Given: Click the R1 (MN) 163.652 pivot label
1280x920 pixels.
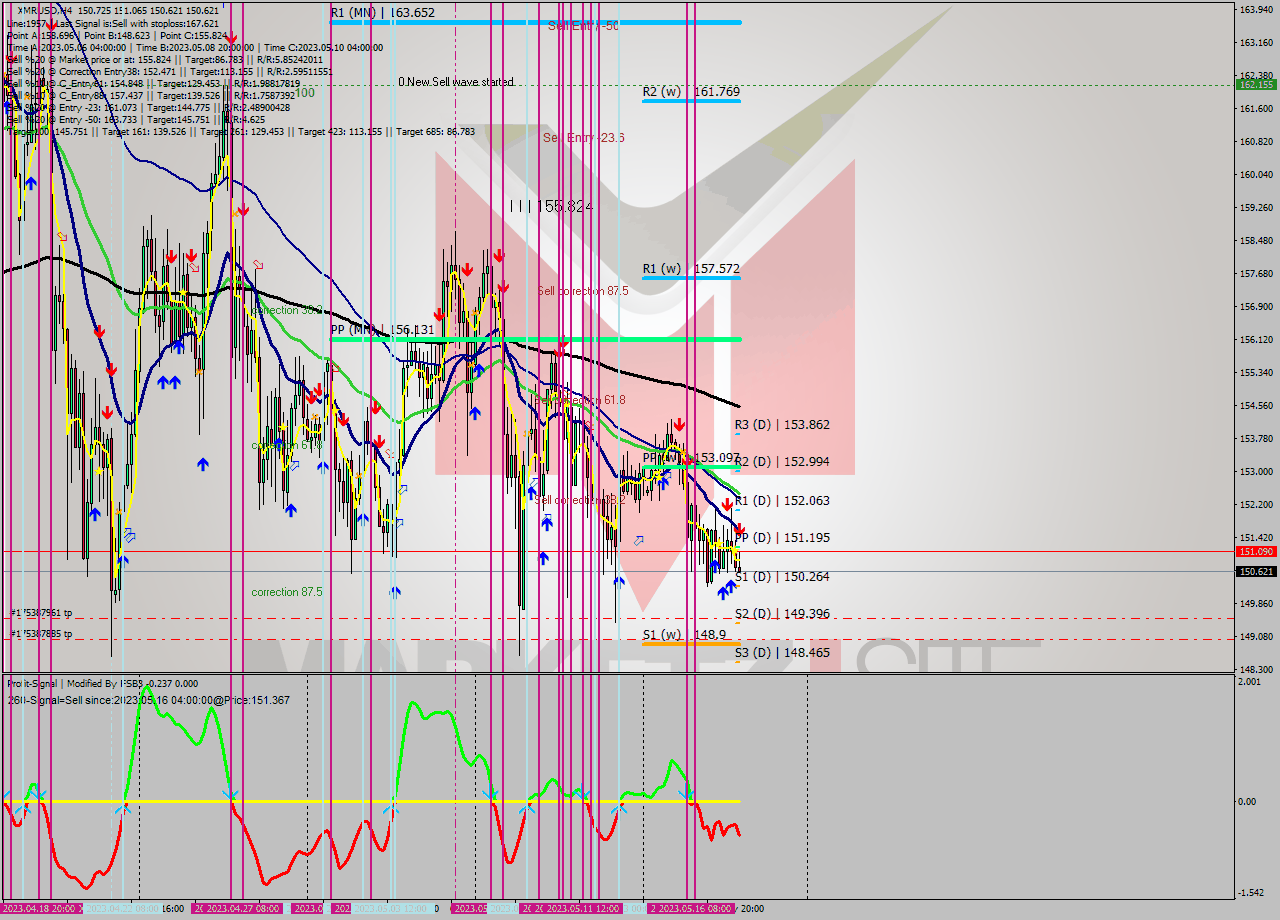Looking at the screenshot, I should 382,13.
